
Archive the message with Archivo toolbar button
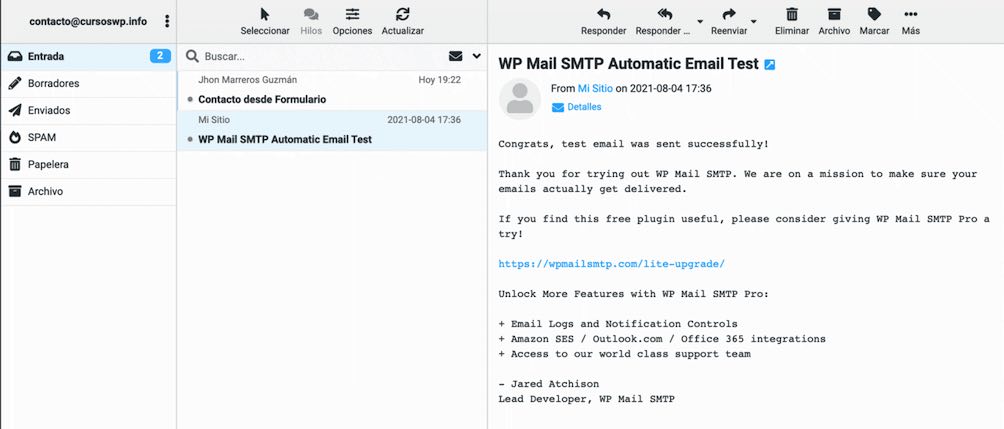click(x=834, y=21)
